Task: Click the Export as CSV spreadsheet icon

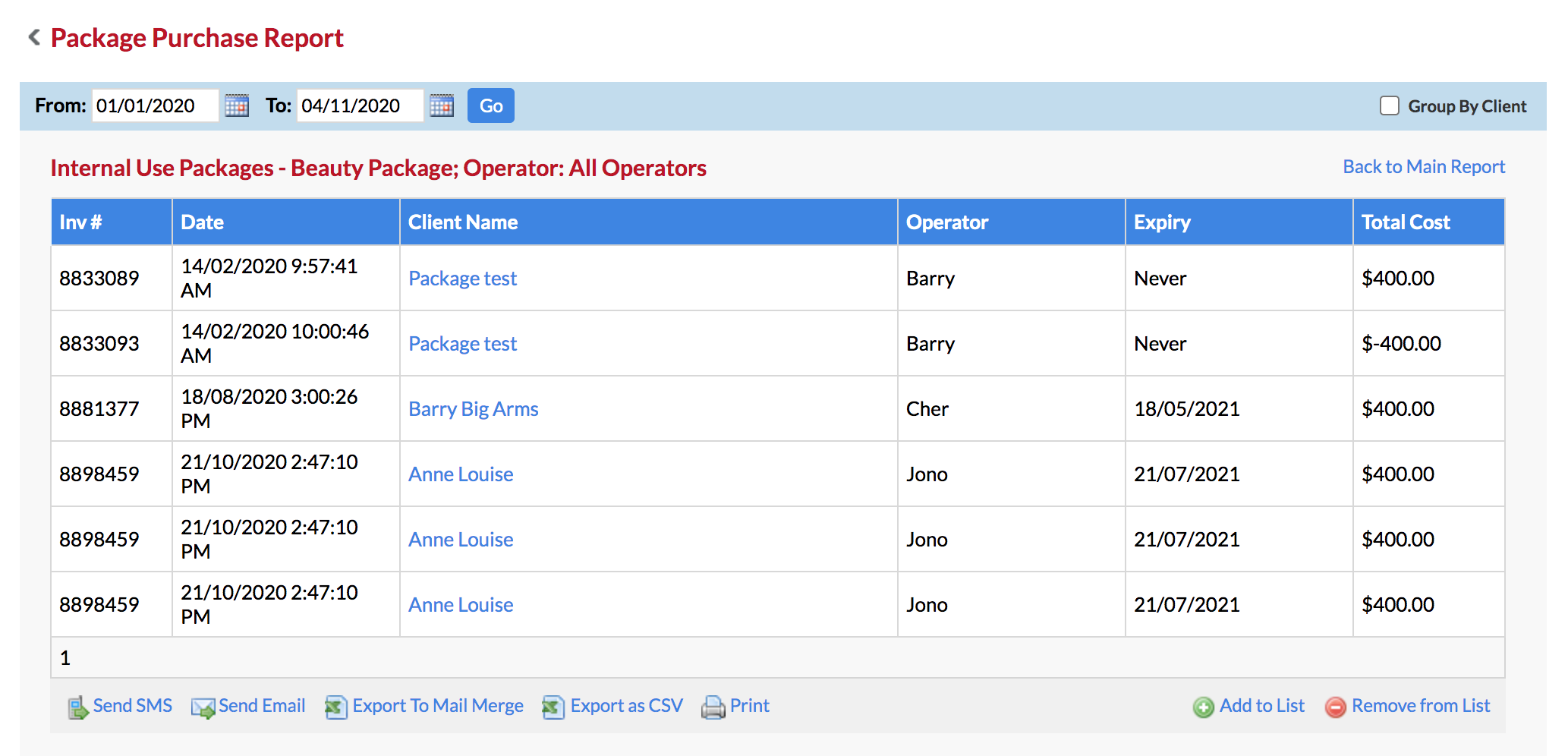Action: click(553, 707)
